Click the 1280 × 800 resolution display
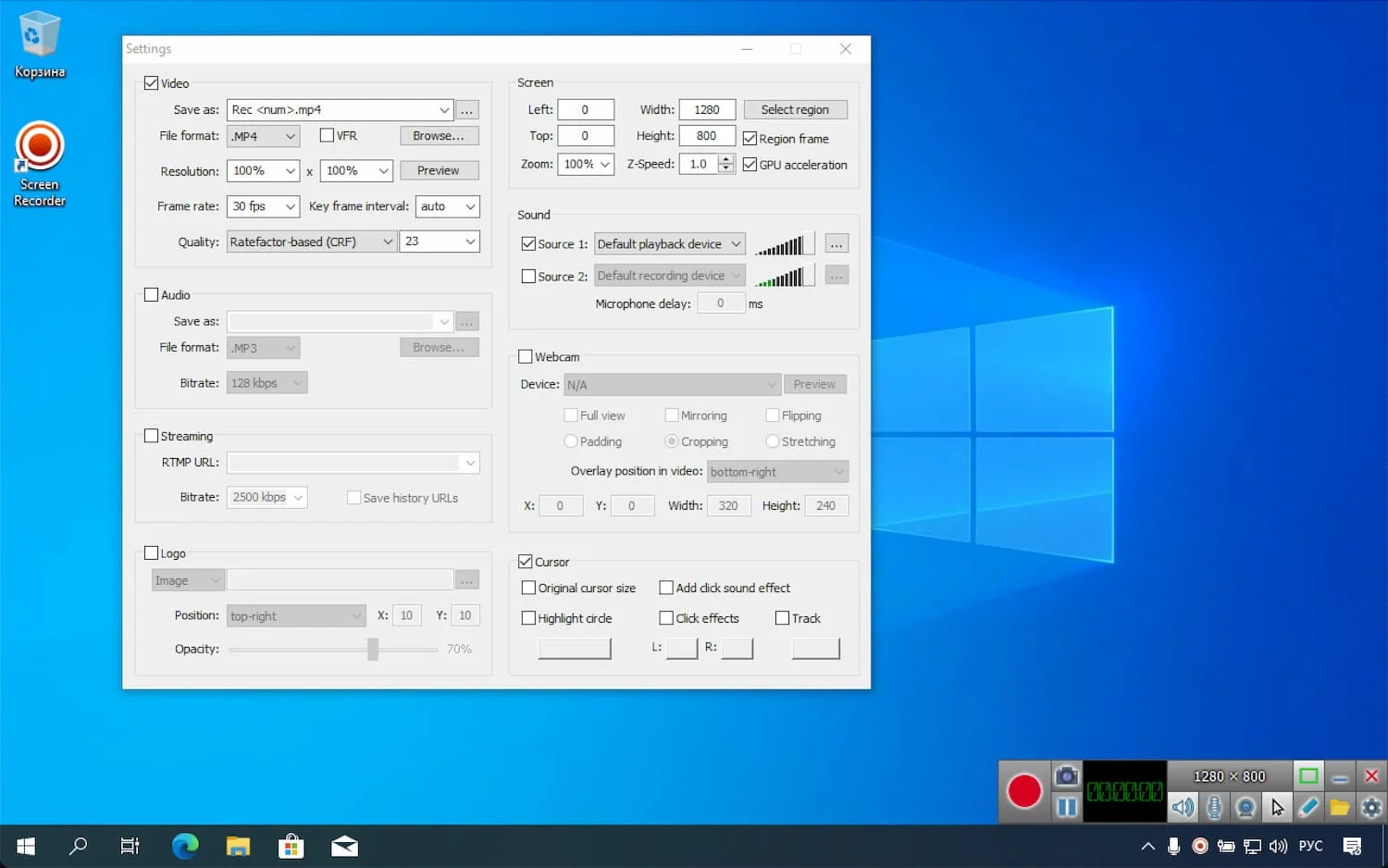1388x868 pixels. pos(1229,776)
